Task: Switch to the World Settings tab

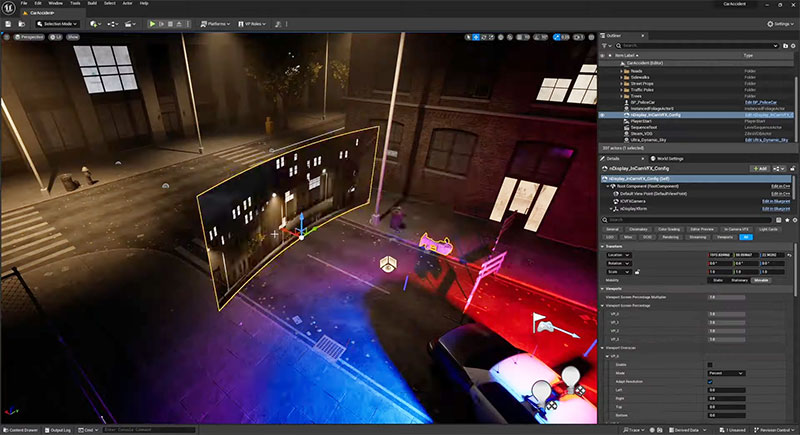Action: click(x=667, y=158)
